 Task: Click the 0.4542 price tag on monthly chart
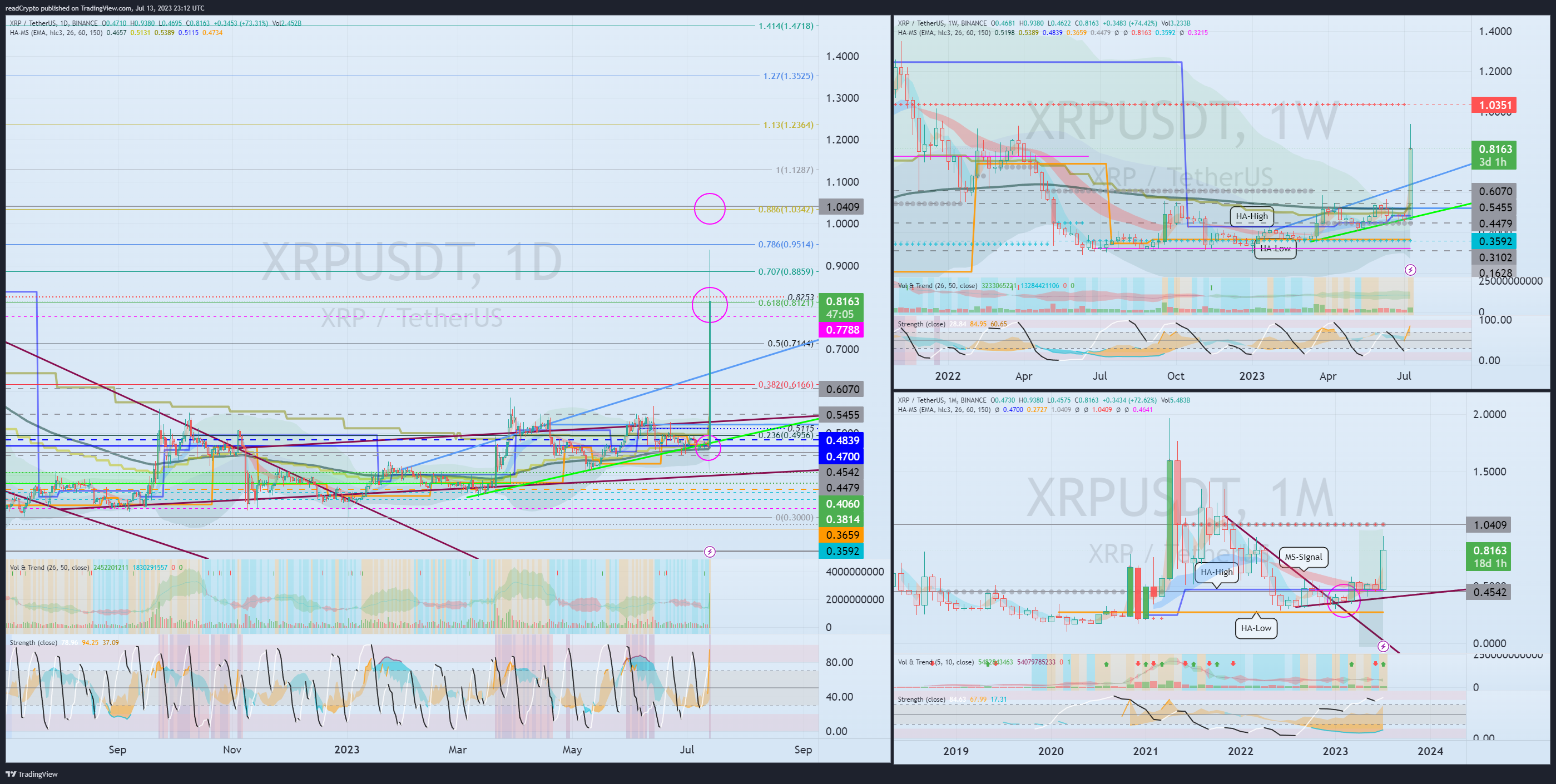pyautogui.click(x=1488, y=592)
